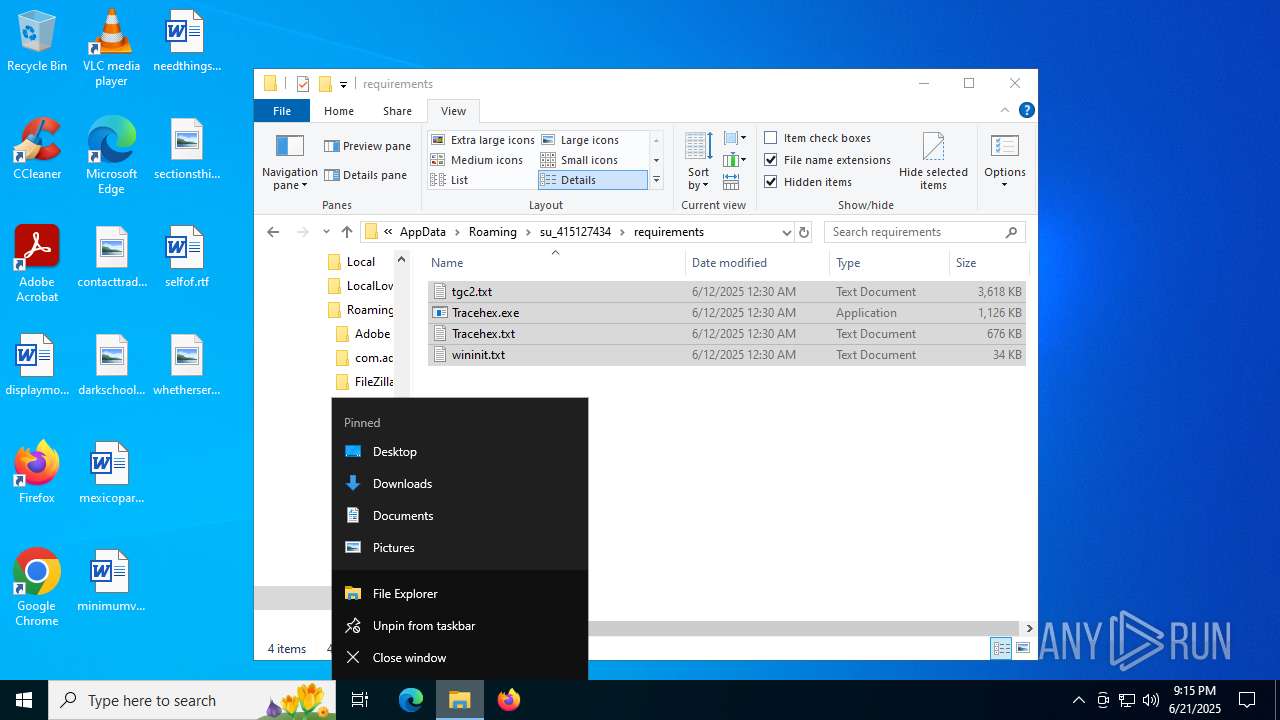Image resolution: width=1280 pixels, height=720 pixels.
Task: Click the Task View taskbar button
Action: click(x=361, y=700)
